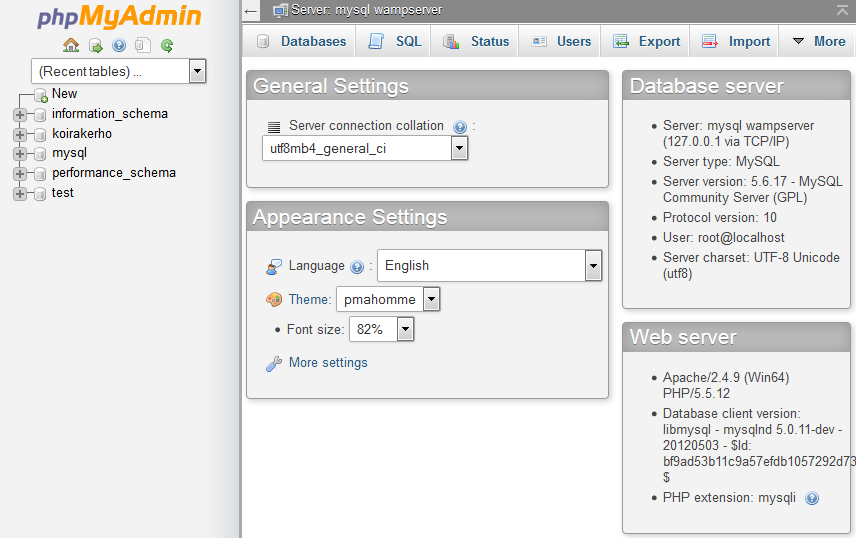Expand the information_schema tree node
856x538 pixels.
(x=20, y=115)
